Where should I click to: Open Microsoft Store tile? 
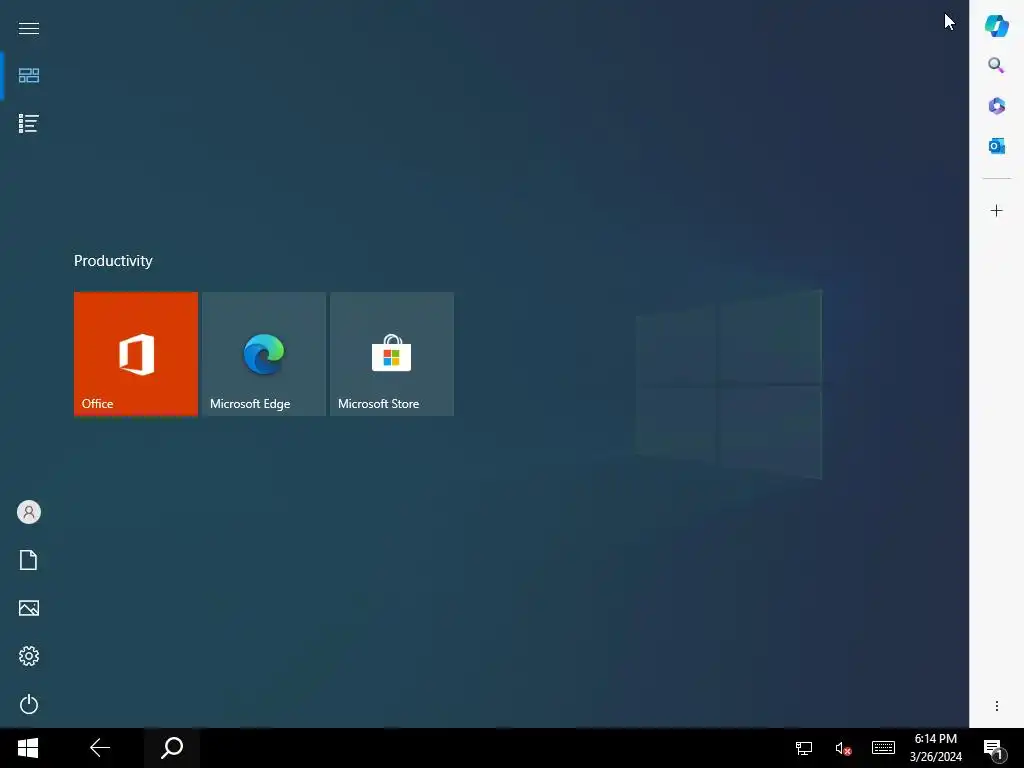[392, 354]
